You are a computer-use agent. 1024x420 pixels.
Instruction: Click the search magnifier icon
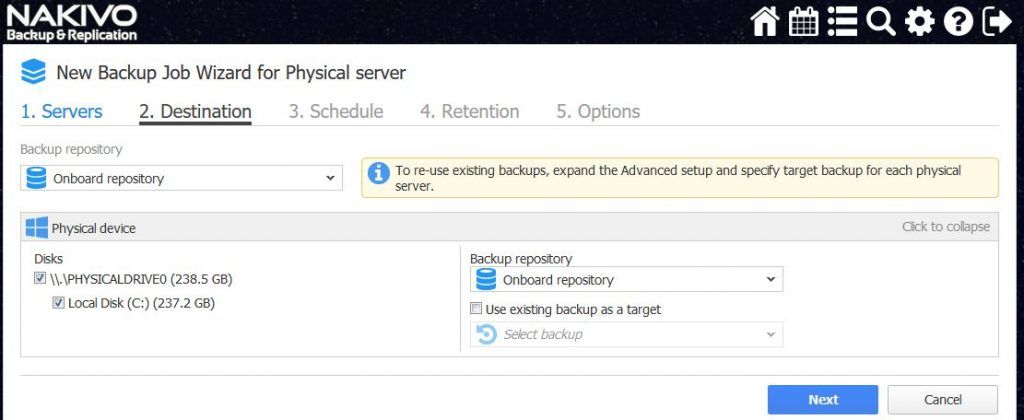coord(881,22)
